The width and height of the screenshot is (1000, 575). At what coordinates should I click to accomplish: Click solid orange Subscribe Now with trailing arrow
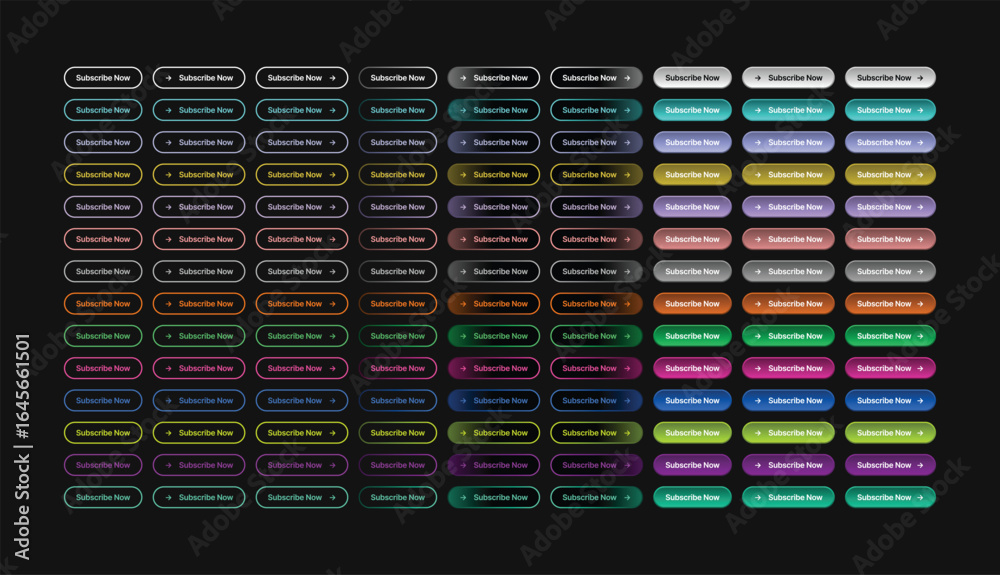[890, 303]
